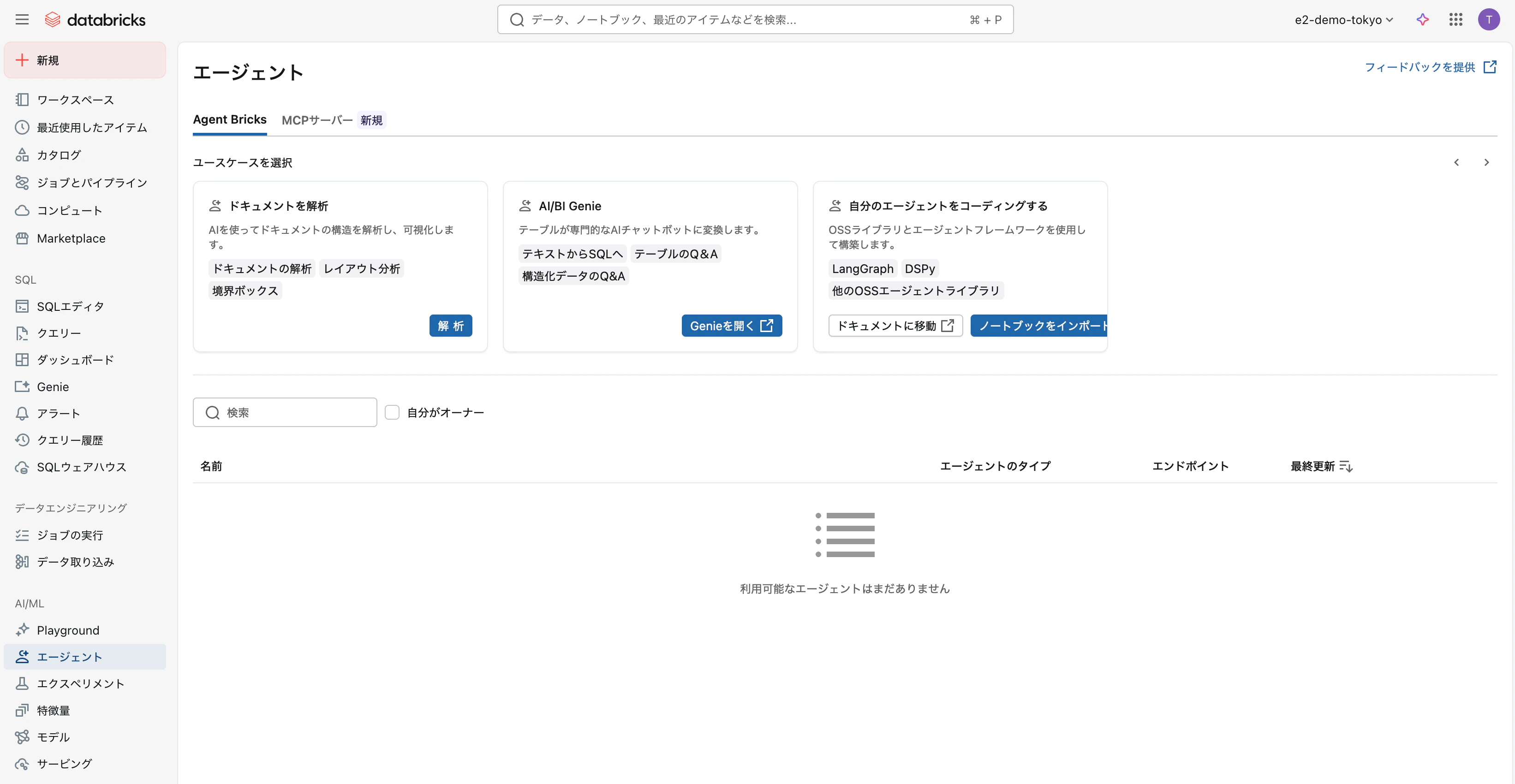This screenshot has width=1515, height=784.
Task: Focus the global search bar
Action: pos(755,19)
